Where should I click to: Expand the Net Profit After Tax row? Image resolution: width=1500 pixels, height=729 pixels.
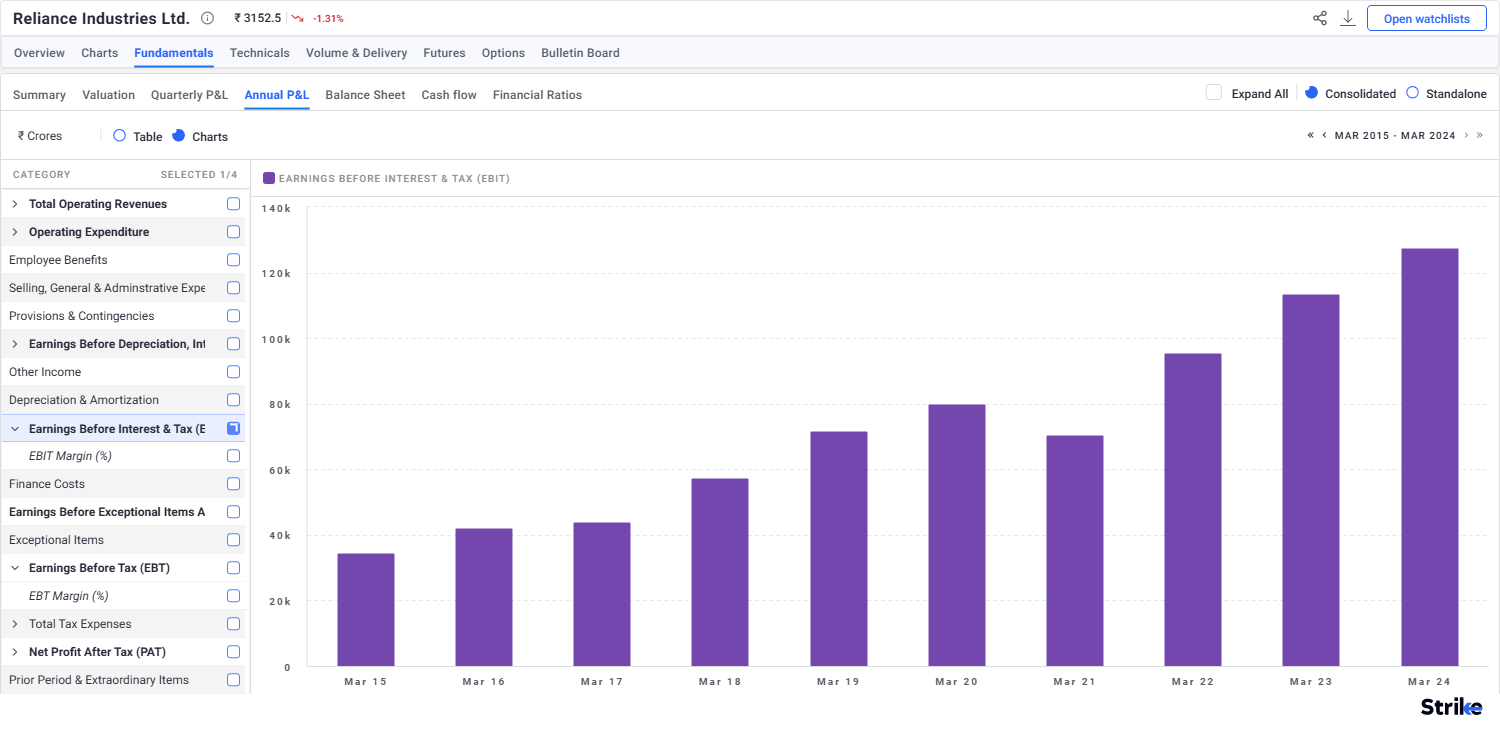[15, 652]
